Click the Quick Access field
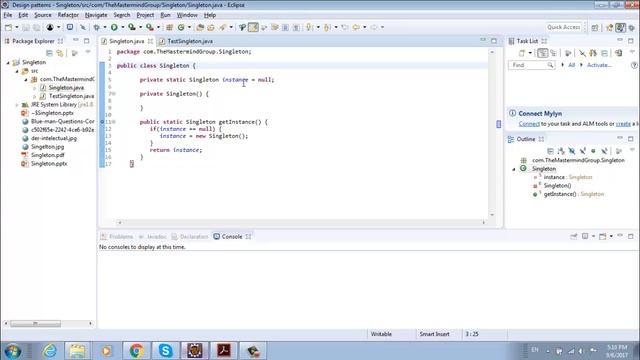The width and height of the screenshot is (640, 360). [564, 27]
